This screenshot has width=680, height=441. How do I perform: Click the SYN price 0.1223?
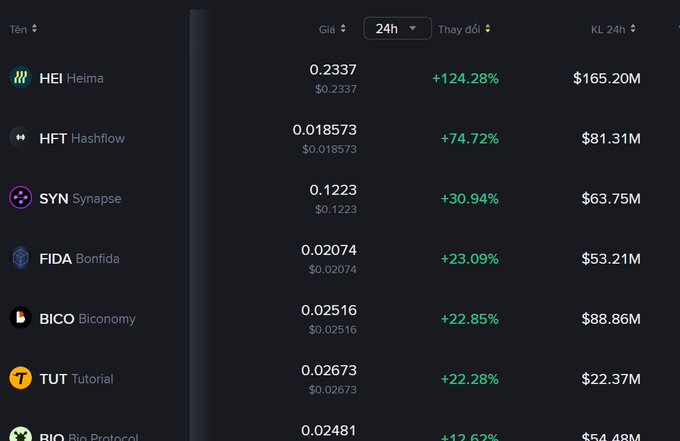333,189
